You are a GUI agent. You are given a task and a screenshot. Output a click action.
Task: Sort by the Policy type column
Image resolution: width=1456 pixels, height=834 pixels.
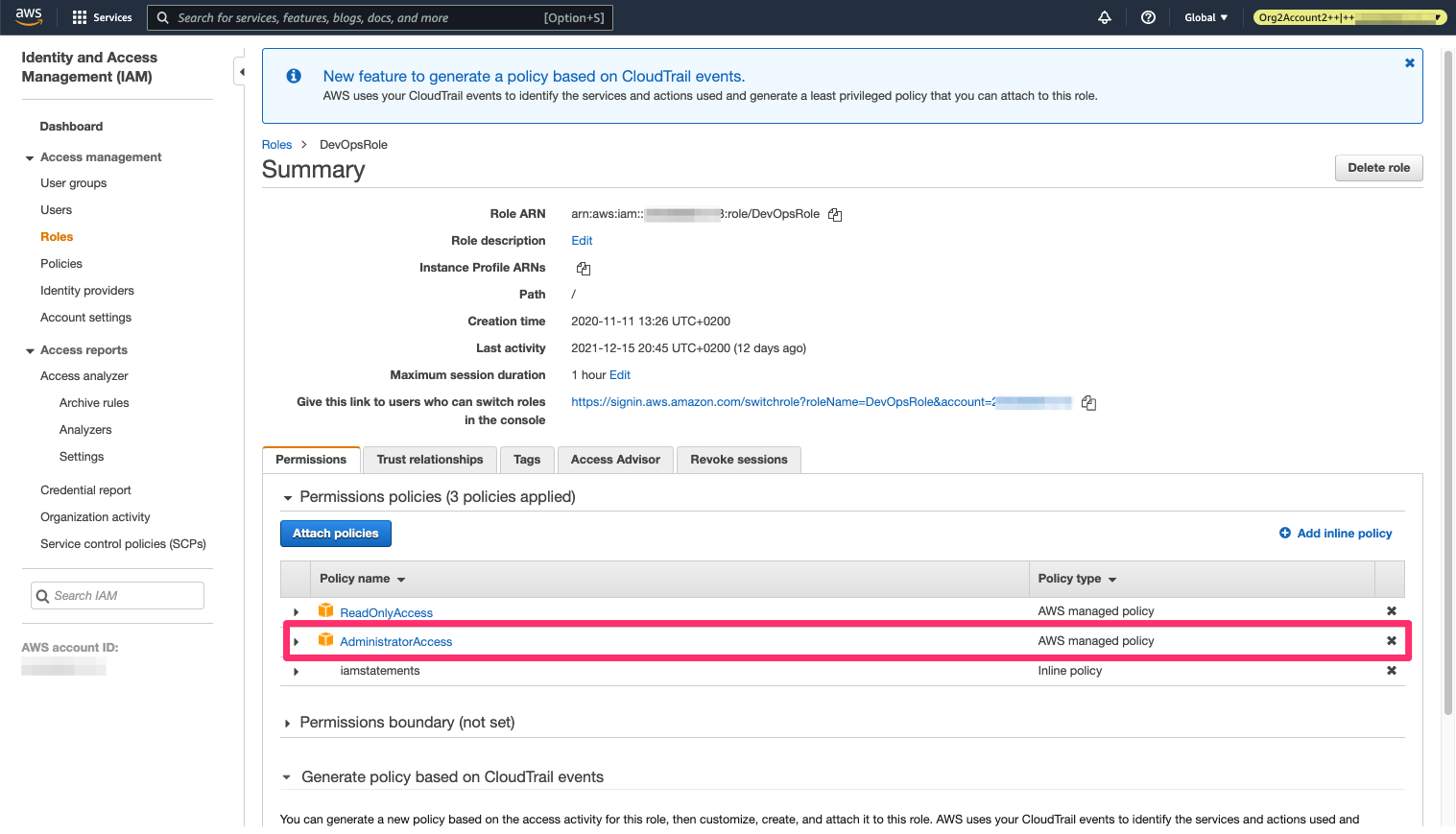pyautogui.click(x=1077, y=579)
